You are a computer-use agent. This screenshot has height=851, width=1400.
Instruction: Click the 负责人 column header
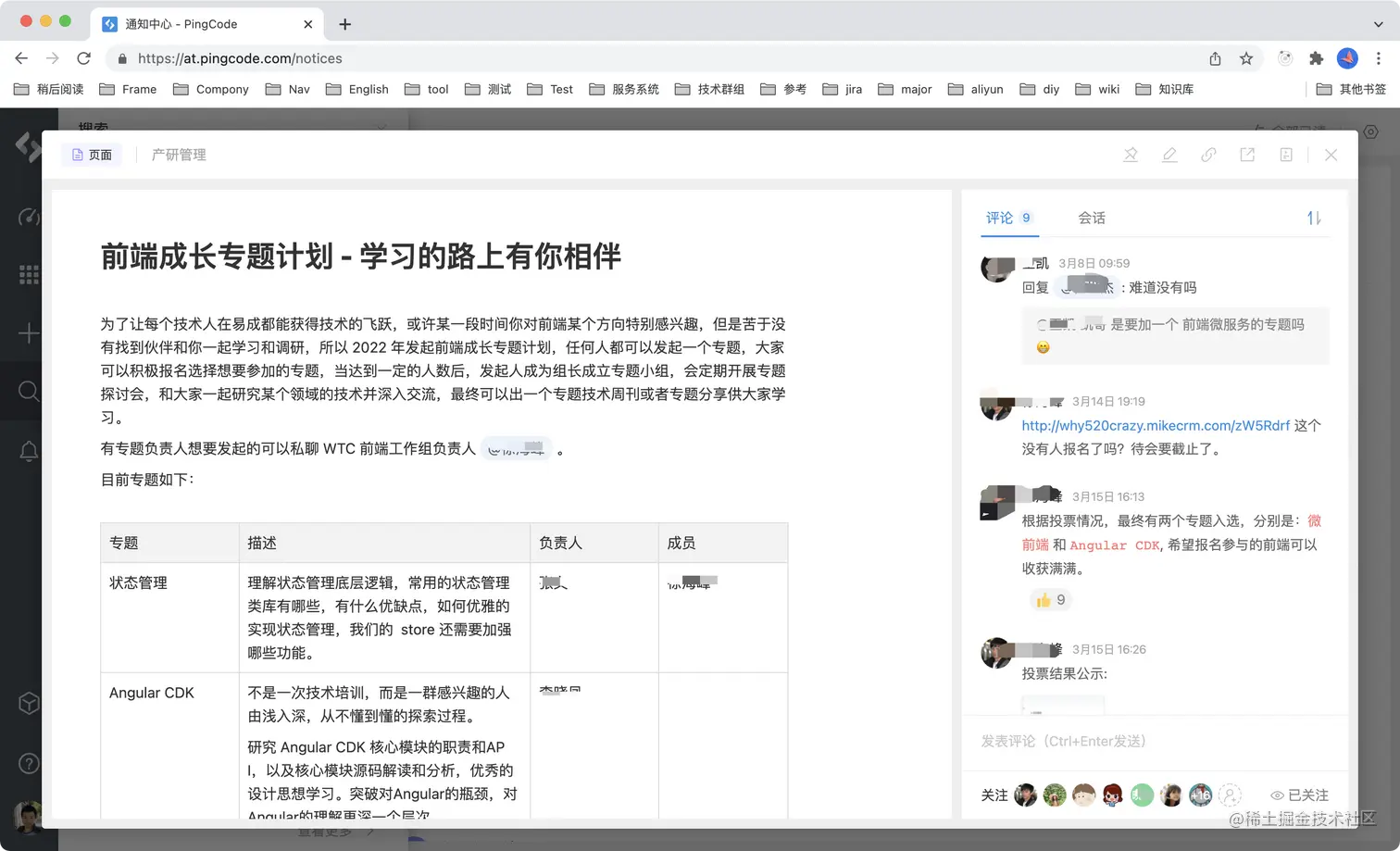(594, 543)
